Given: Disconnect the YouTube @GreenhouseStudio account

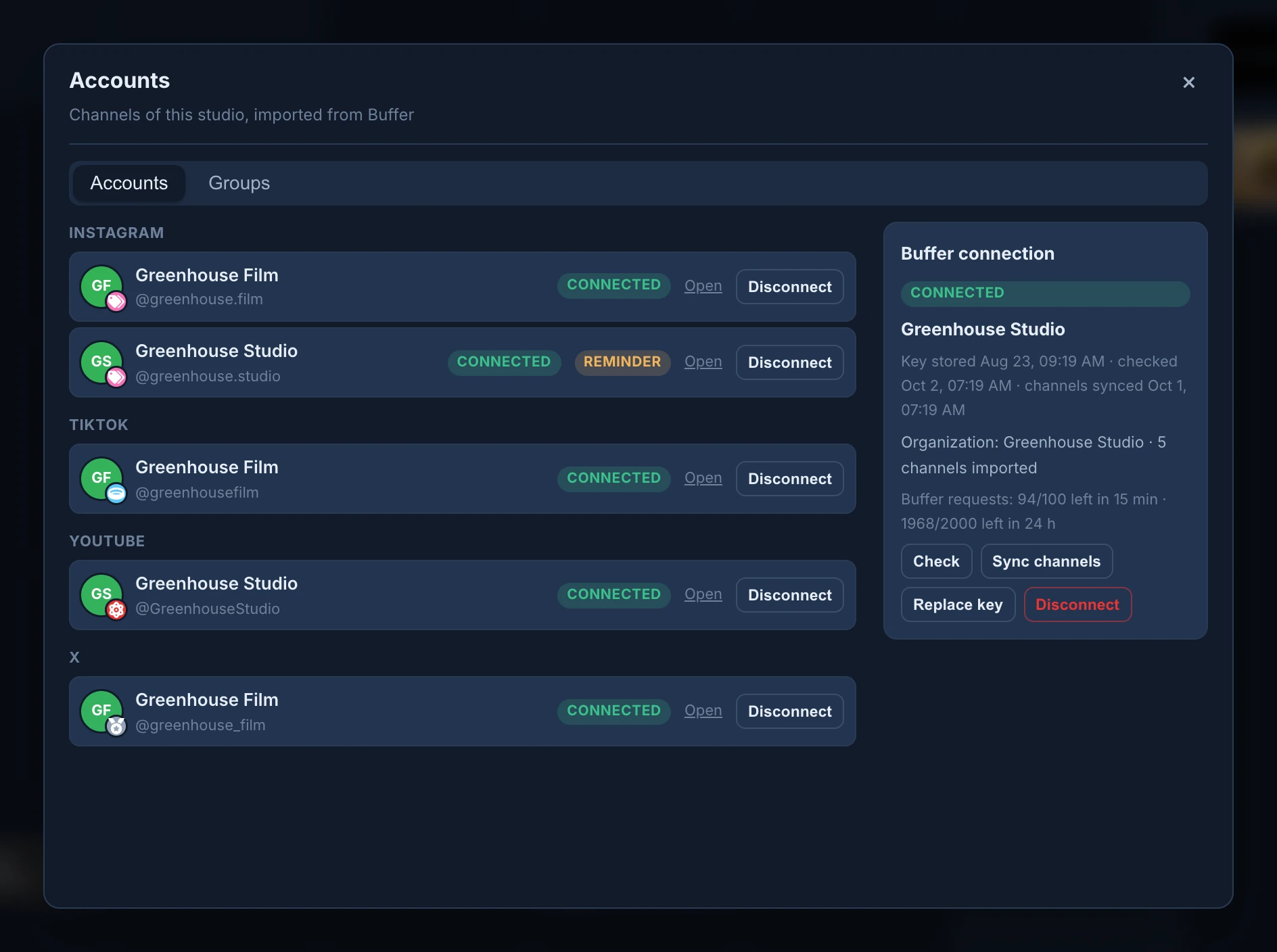Looking at the screenshot, I should [x=789, y=595].
